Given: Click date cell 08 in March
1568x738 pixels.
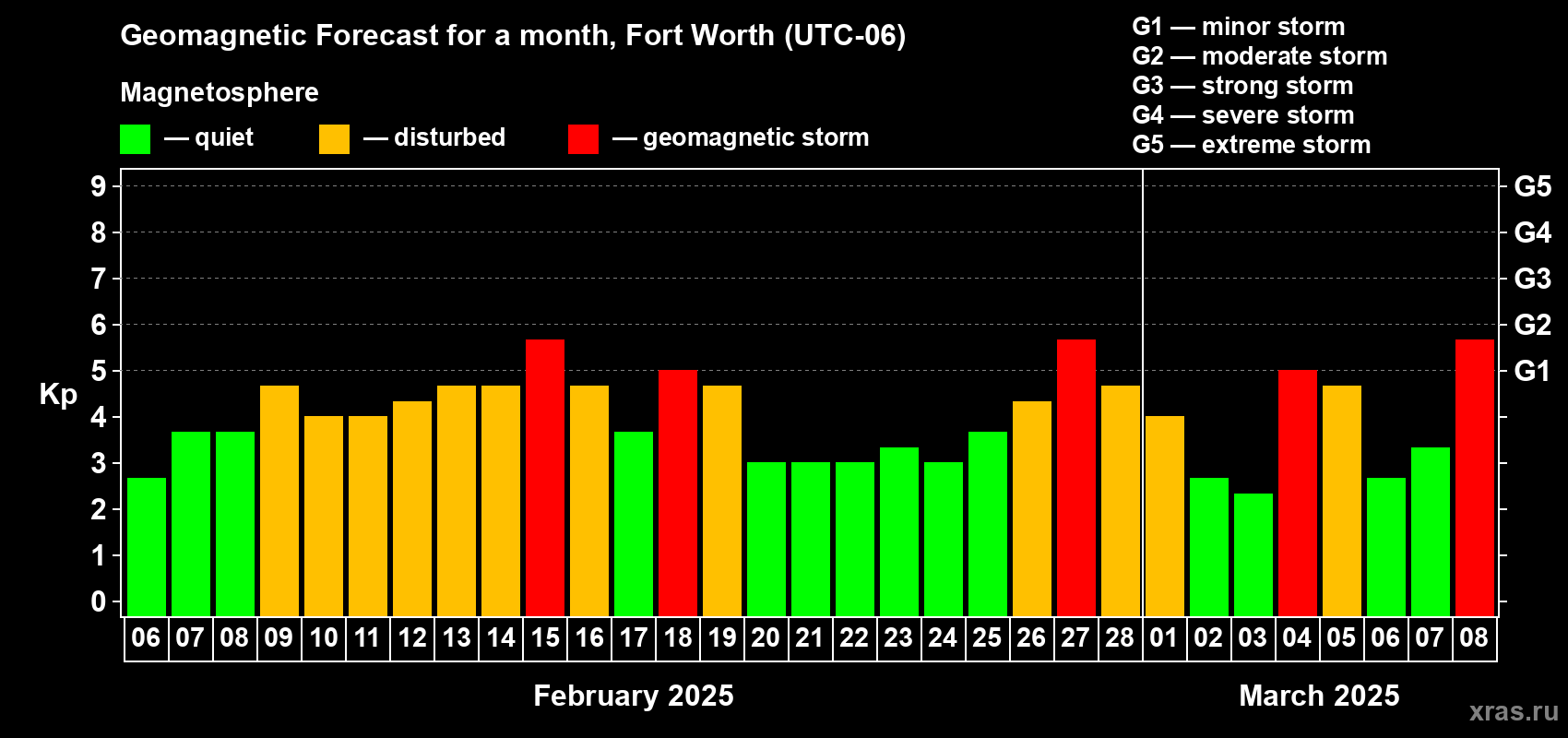Looking at the screenshot, I should 1474,638.
